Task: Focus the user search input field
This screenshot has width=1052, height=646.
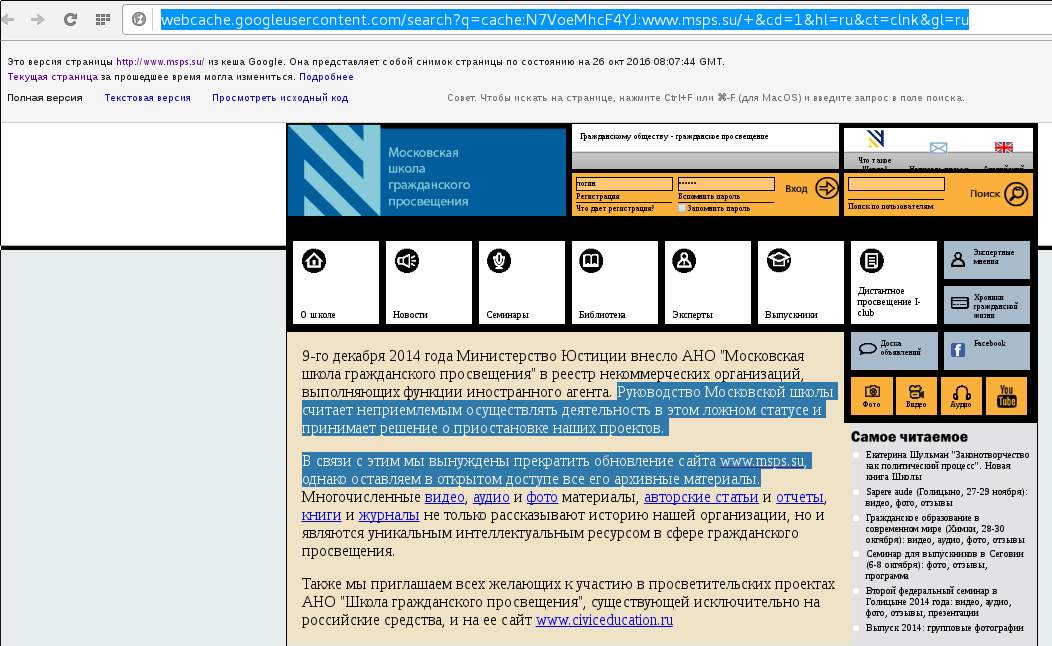Action: click(895, 184)
